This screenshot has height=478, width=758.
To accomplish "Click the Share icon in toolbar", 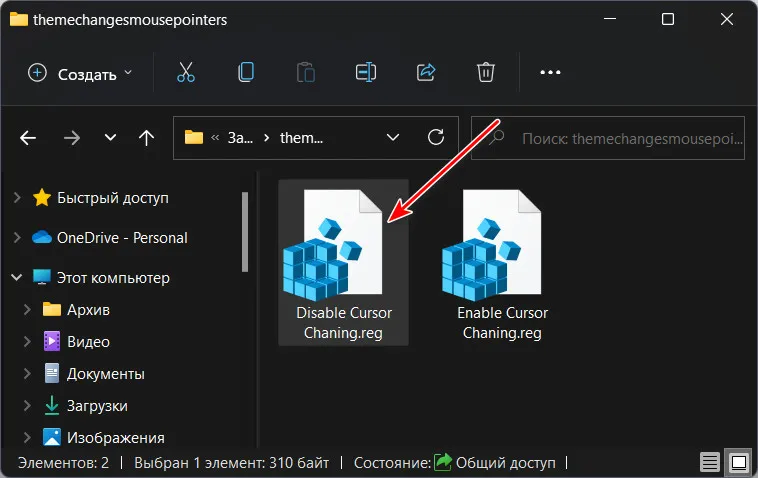I will pos(426,72).
